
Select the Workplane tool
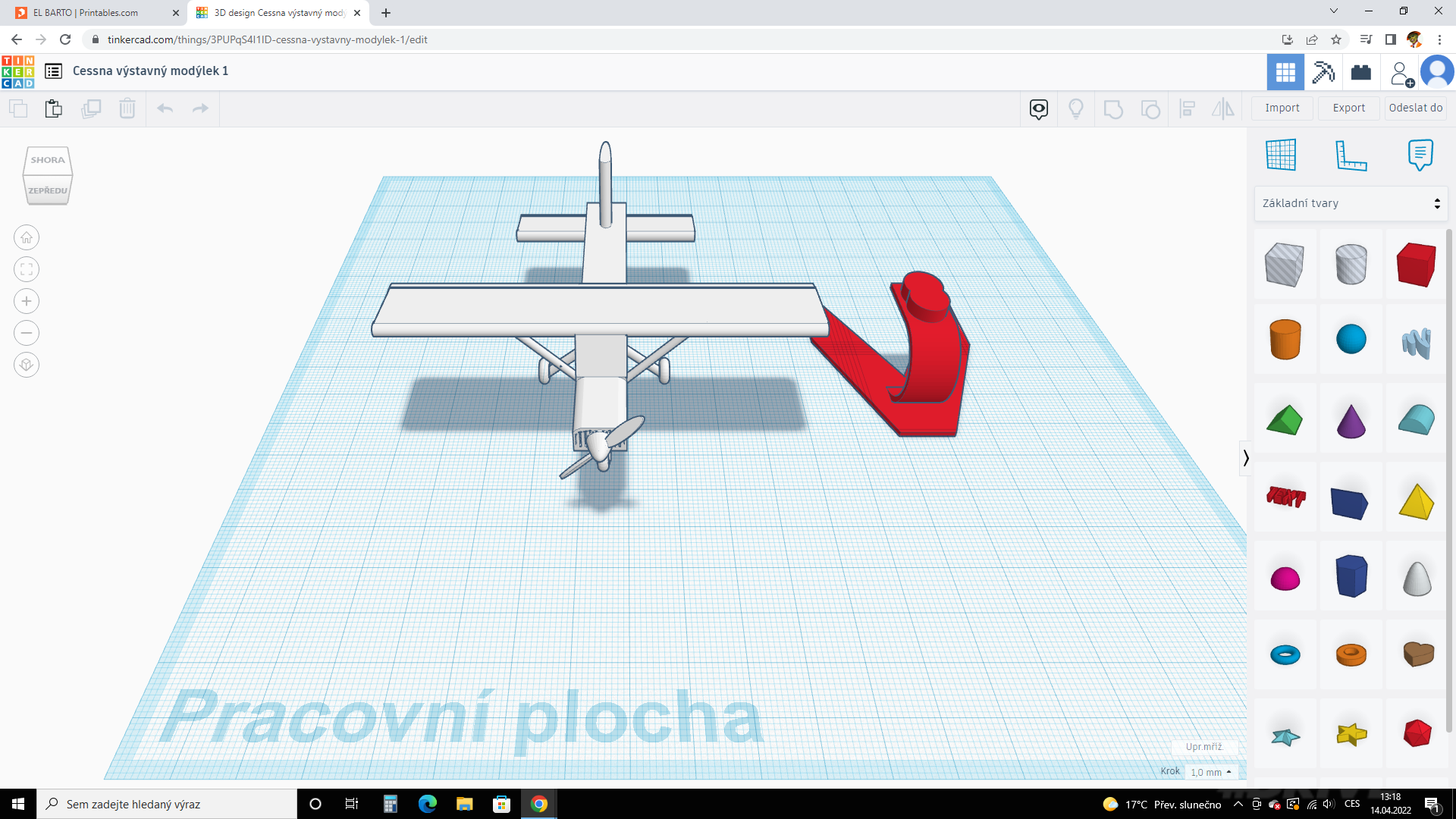pos(1281,155)
